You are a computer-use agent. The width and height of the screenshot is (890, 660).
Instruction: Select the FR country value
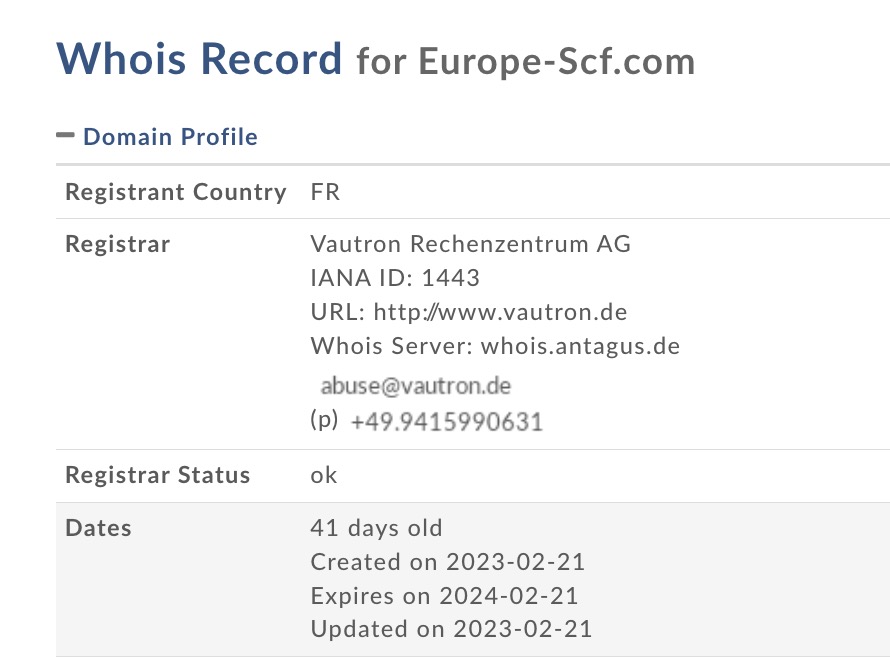(325, 192)
